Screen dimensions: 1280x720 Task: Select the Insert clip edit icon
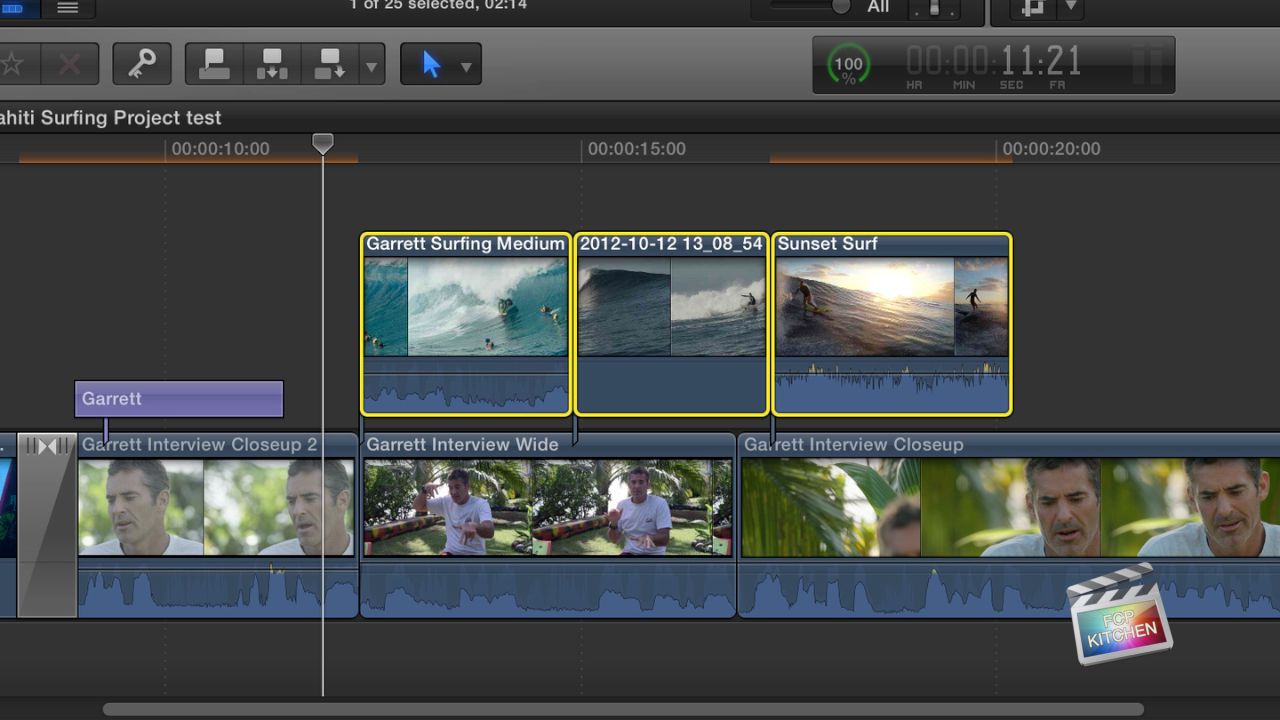(x=272, y=63)
